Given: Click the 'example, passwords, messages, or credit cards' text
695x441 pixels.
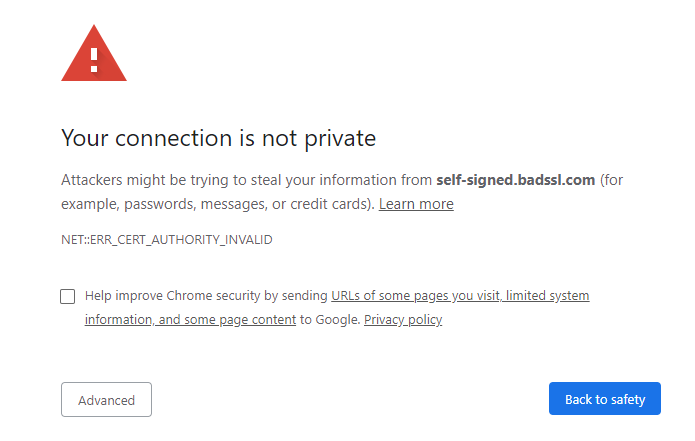Looking at the screenshot, I should pyautogui.click(x=218, y=204).
